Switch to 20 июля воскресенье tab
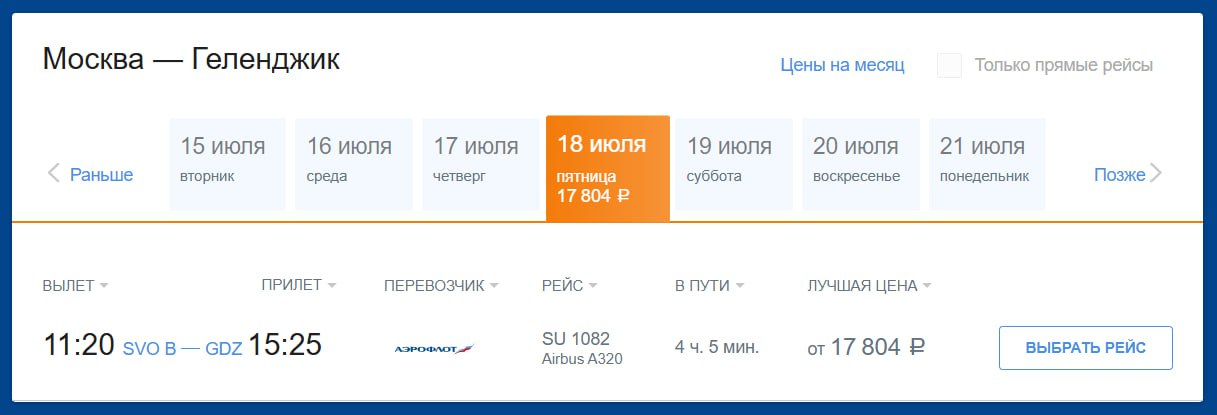Image resolution: width=1217 pixels, height=415 pixels. point(861,164)
